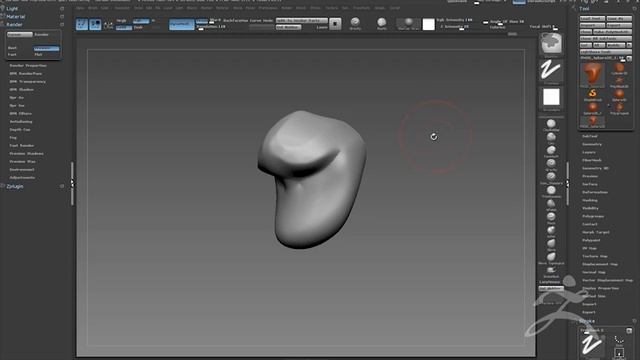Screen dimensions: 640x360
Task: Expand the Polygroups sub-palette
Action: pyautogui.click(x=593, y=216)
